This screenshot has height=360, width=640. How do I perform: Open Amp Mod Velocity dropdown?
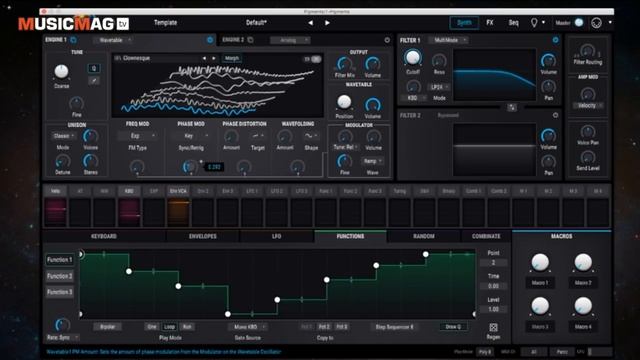click(x=588, y=105)
